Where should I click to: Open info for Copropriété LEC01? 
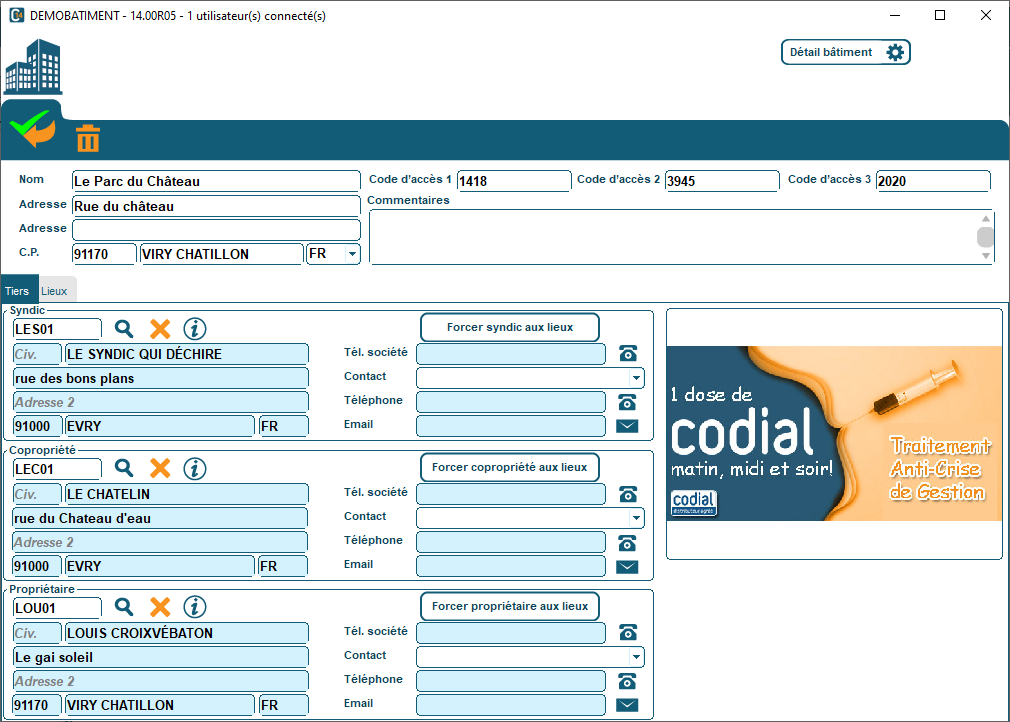tap(195, 468)
